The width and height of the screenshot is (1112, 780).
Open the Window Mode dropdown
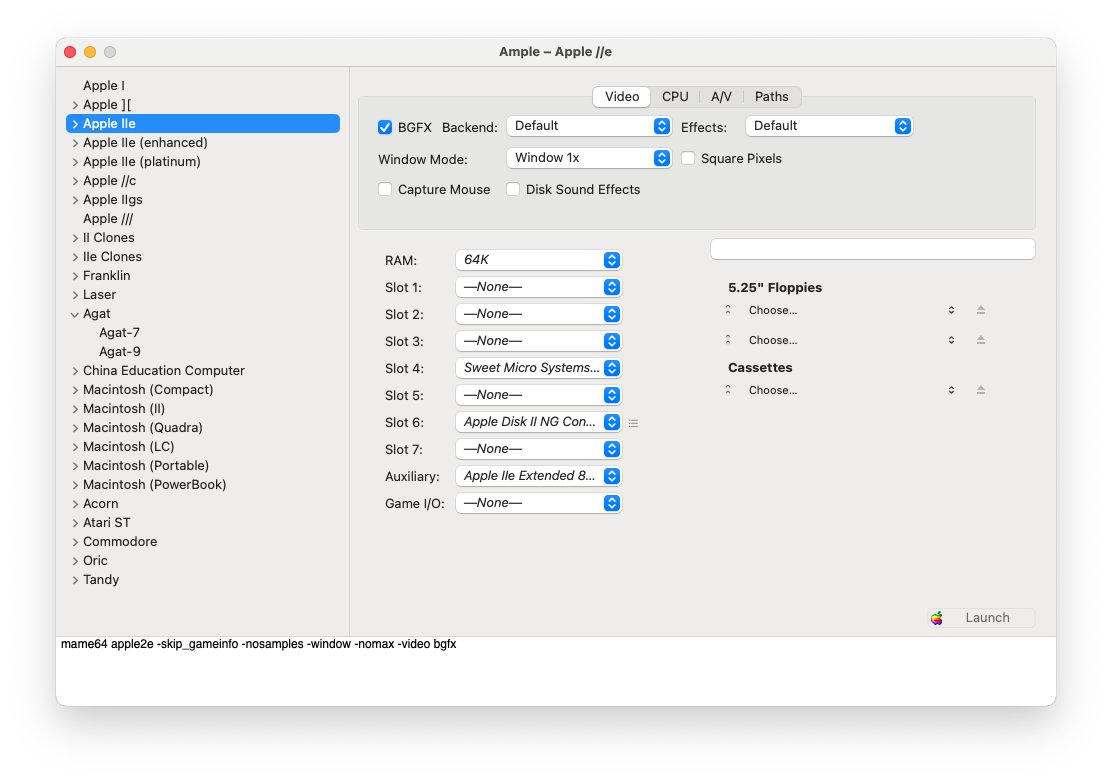[x=589, y=158]
